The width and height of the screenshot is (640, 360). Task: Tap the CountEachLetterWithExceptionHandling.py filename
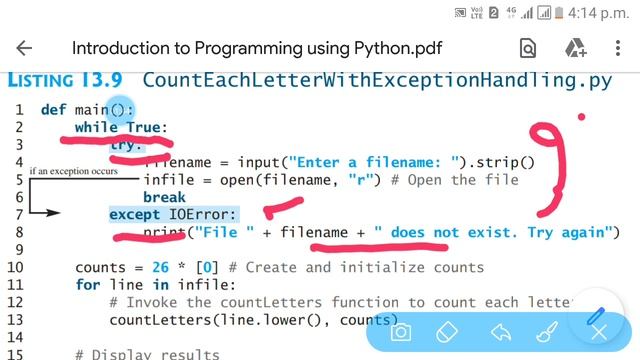click(x=377, y=80)
